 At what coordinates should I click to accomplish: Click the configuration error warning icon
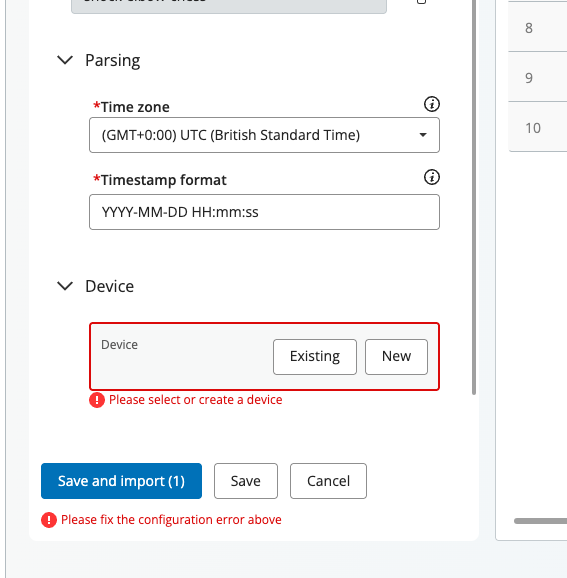[x=49, y=520]
